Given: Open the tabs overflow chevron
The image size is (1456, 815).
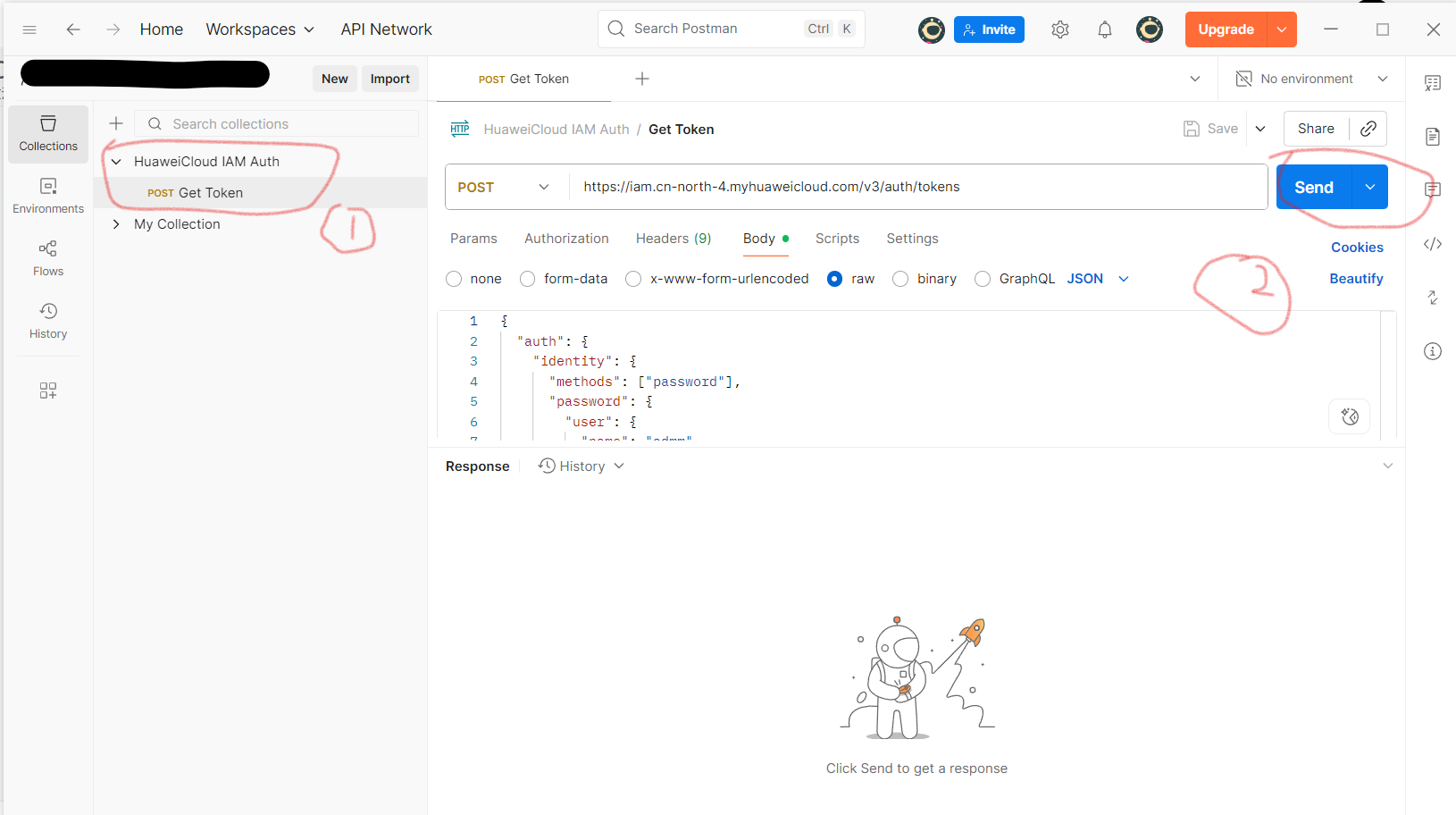Looking at the screenshot, I should pos(1195,79).
